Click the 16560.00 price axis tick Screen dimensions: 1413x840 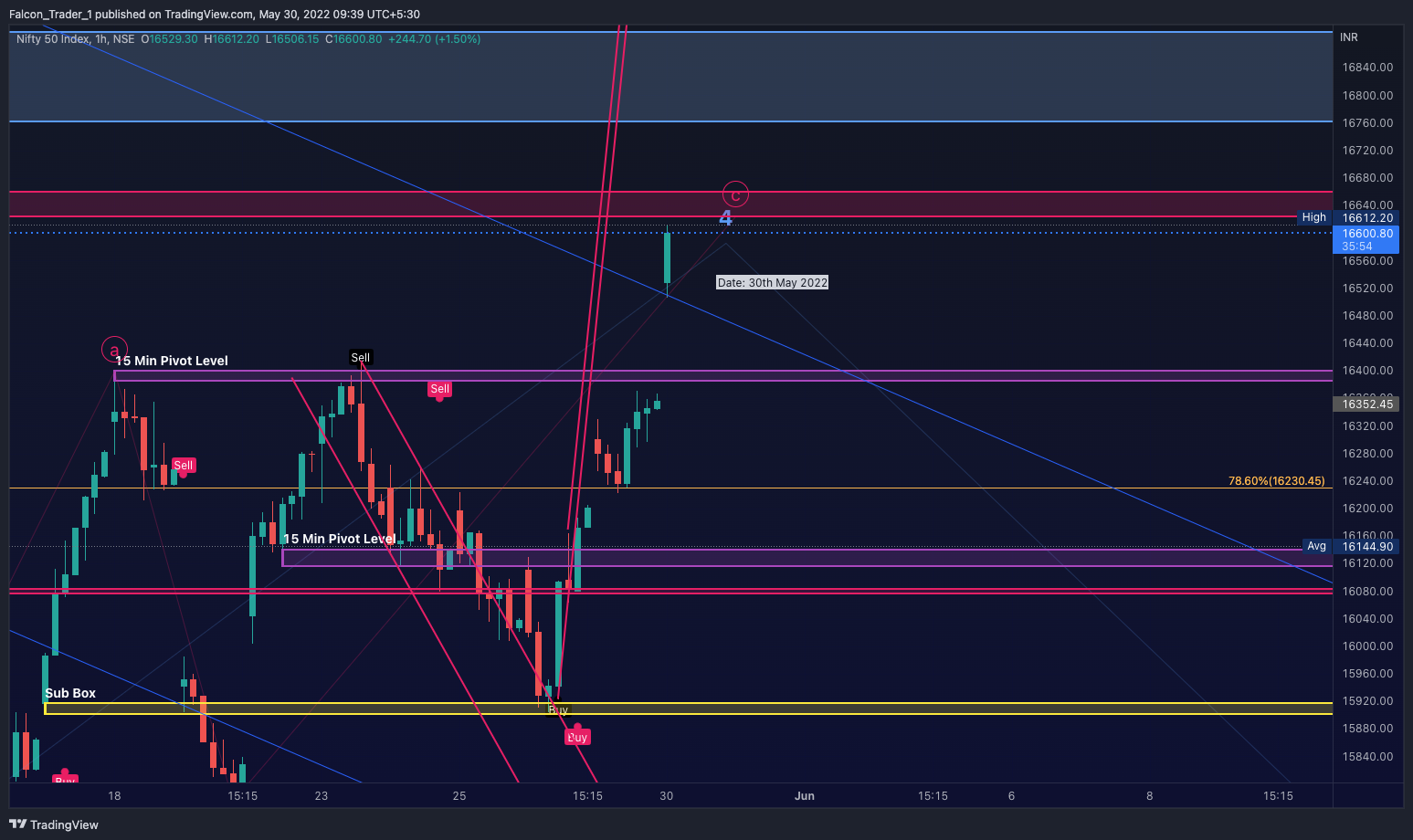tap(1367, 260)
